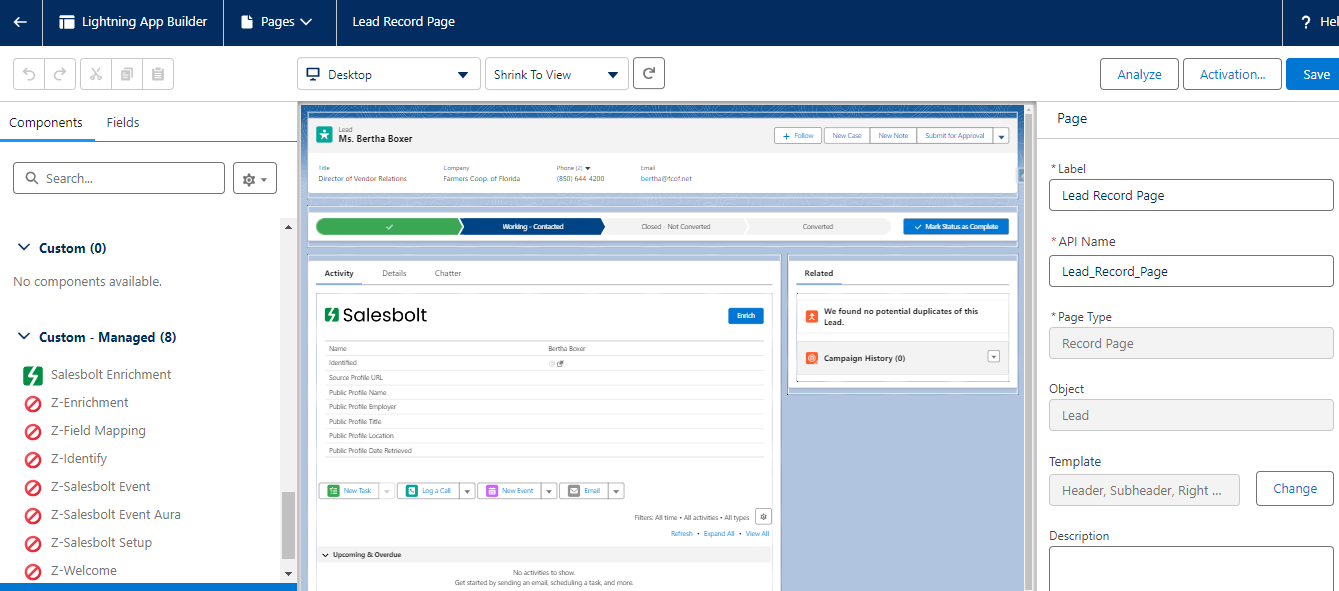This screenshot has width=1339, height=591.
Task: Click the Expand All link
Action: [719, 534]
